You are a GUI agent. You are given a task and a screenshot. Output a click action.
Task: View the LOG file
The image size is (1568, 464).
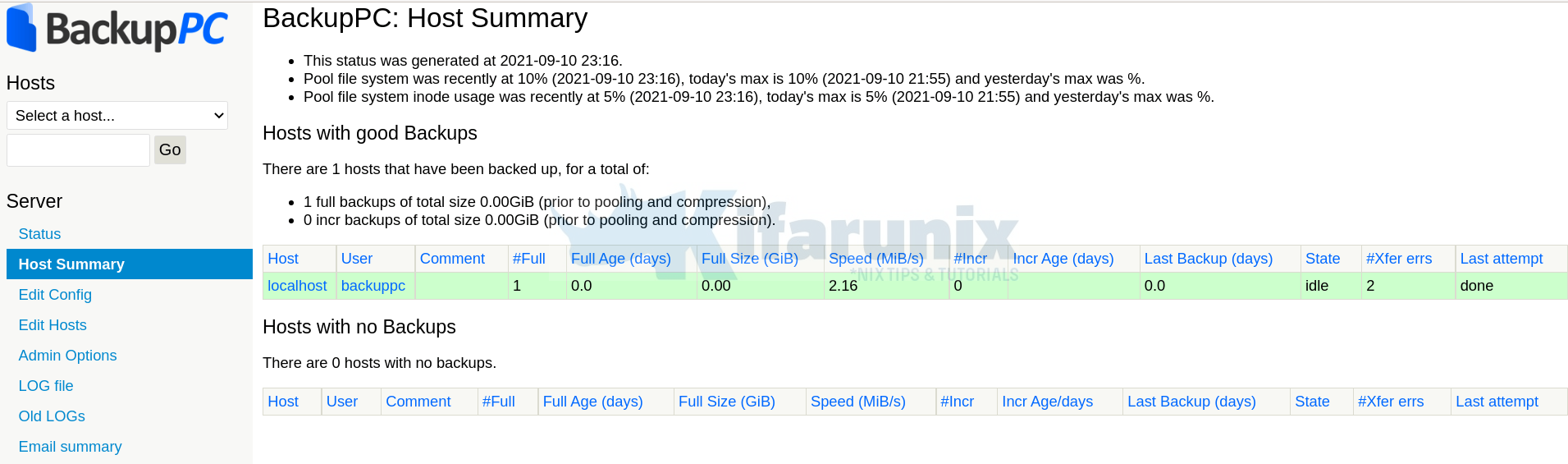click(46, 386)
